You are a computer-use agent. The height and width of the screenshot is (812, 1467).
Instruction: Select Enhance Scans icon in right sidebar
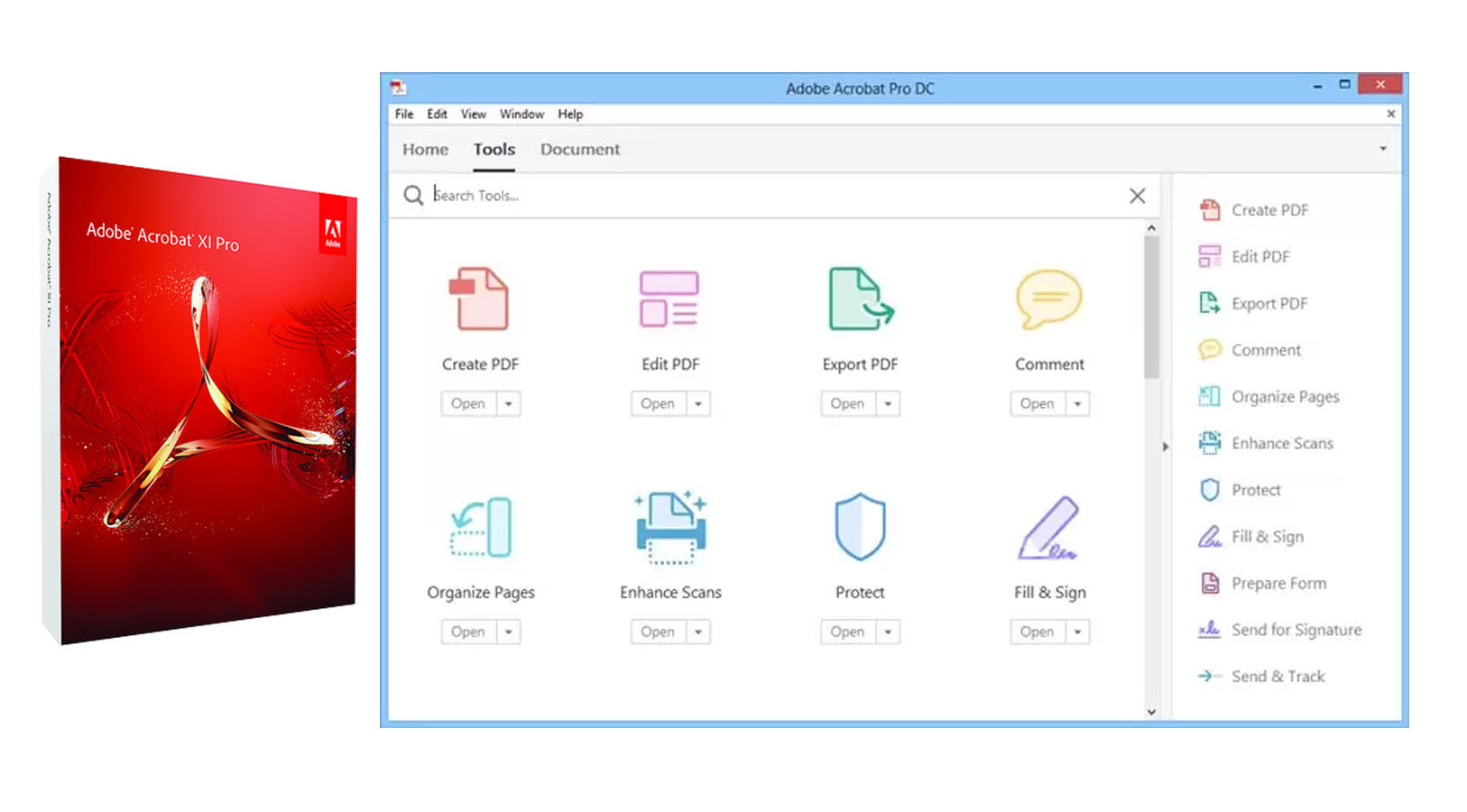[x=1210, y=443]
